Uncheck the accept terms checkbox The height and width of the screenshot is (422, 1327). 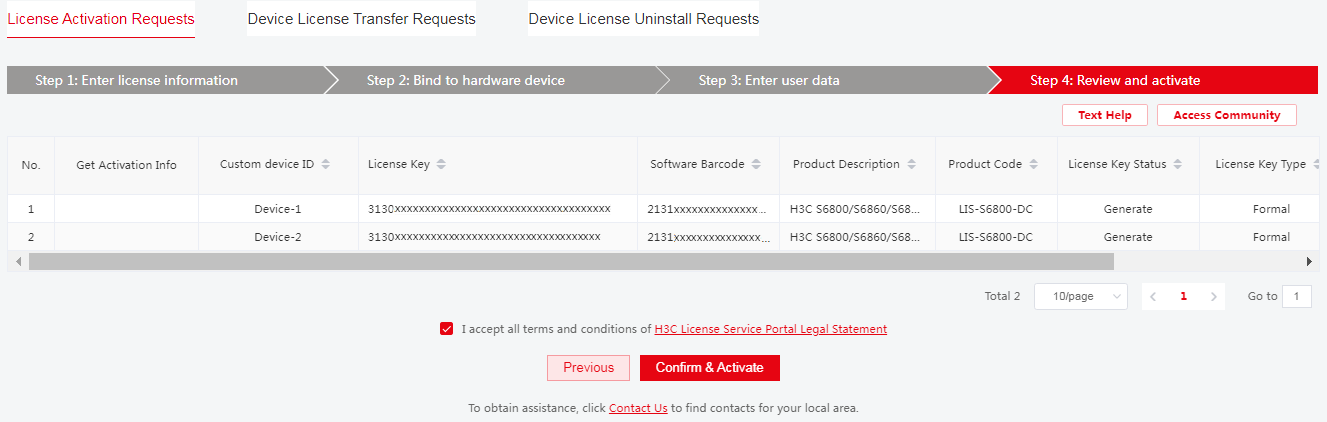(446, 329)
